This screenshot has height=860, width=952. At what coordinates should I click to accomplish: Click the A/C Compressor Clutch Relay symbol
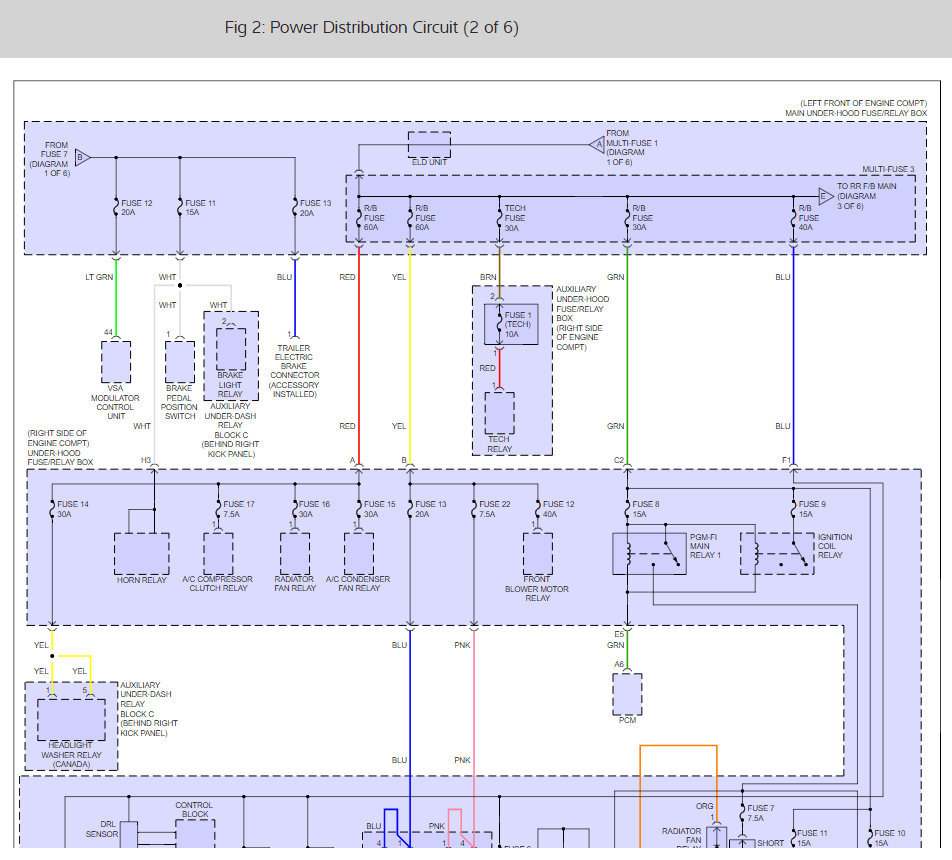click(x=218, y=553)
